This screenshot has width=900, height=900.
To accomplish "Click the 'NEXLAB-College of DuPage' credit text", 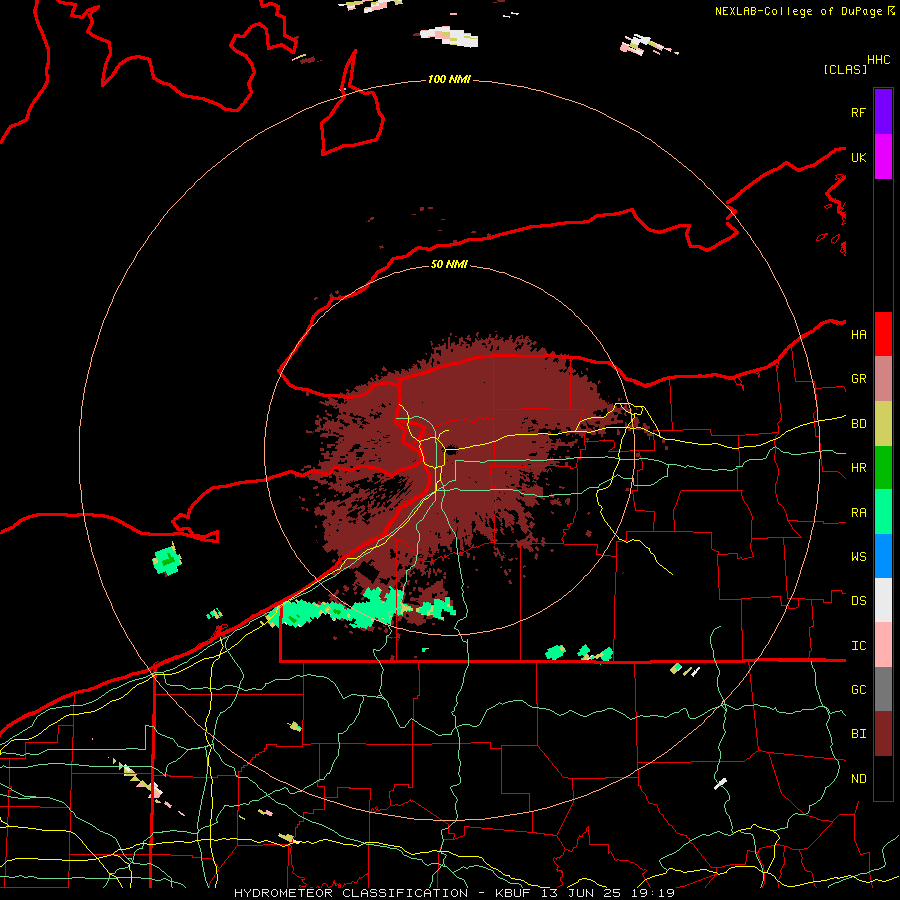I will (x=800, y=11).
